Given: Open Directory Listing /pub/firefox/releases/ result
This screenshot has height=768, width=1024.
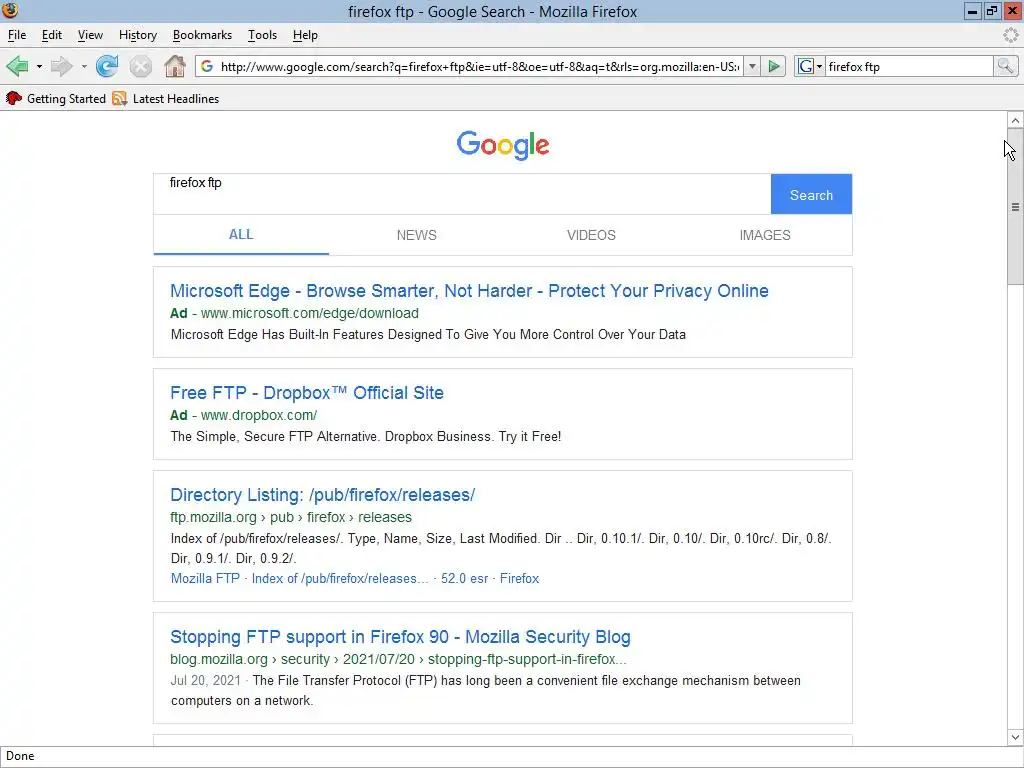Looking at the screenshot, I should click(323, 495).
